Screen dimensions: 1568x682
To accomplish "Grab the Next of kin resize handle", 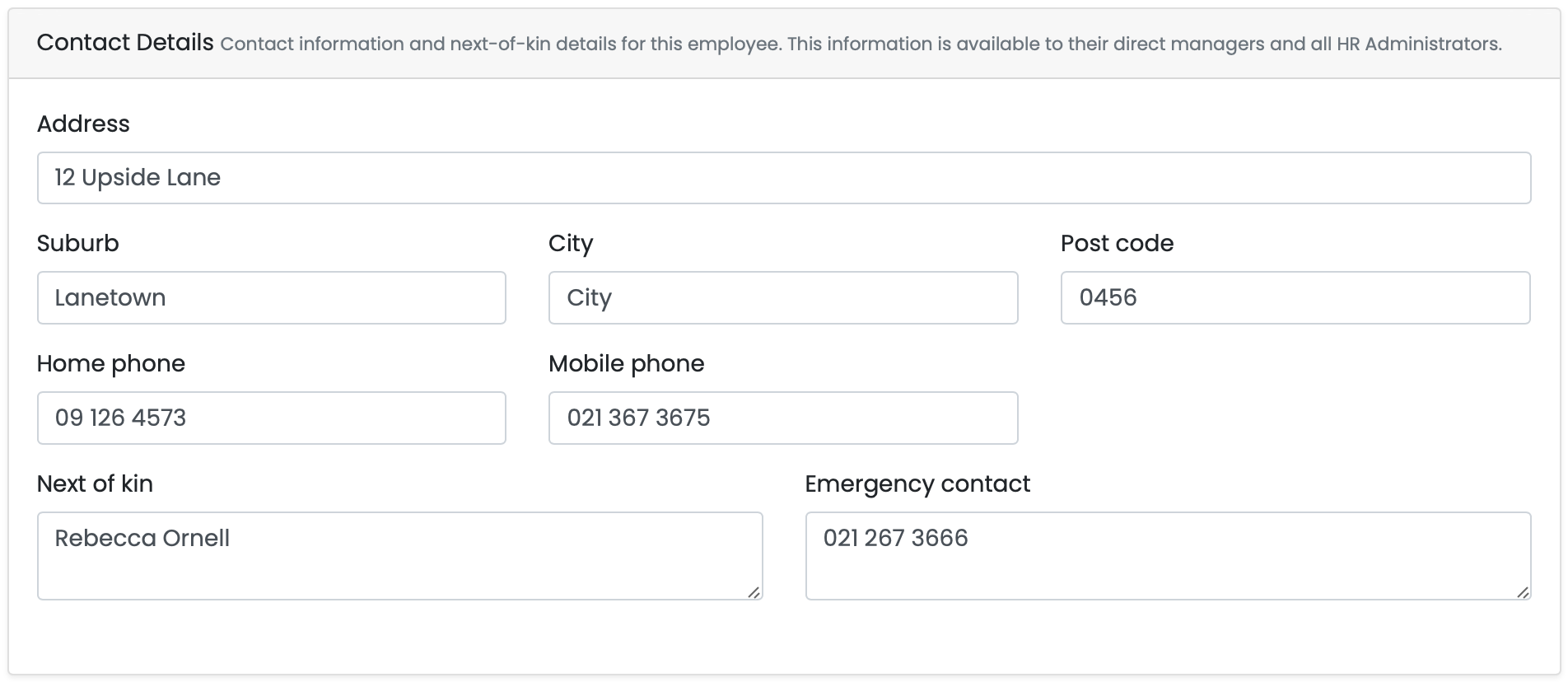I will (754, 591).
